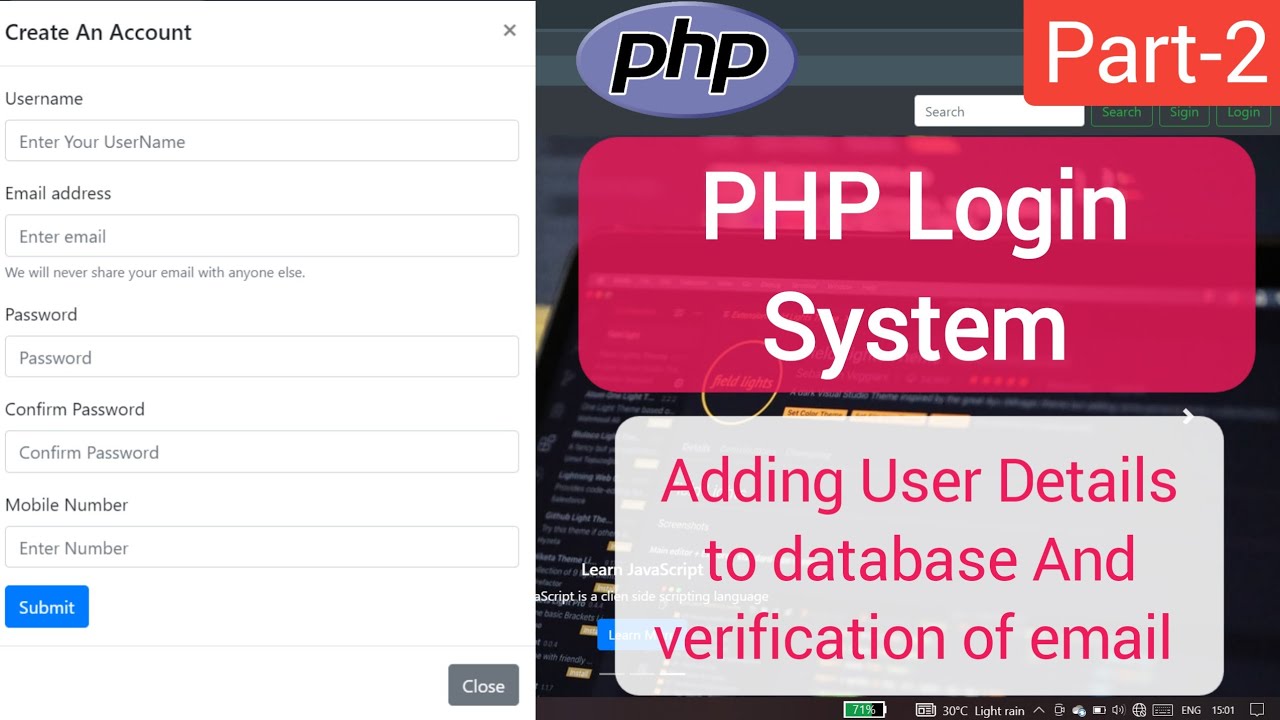This screenshot has width=1280, height=720.
Task: Click the green Search button
Action: [1121, 112]
